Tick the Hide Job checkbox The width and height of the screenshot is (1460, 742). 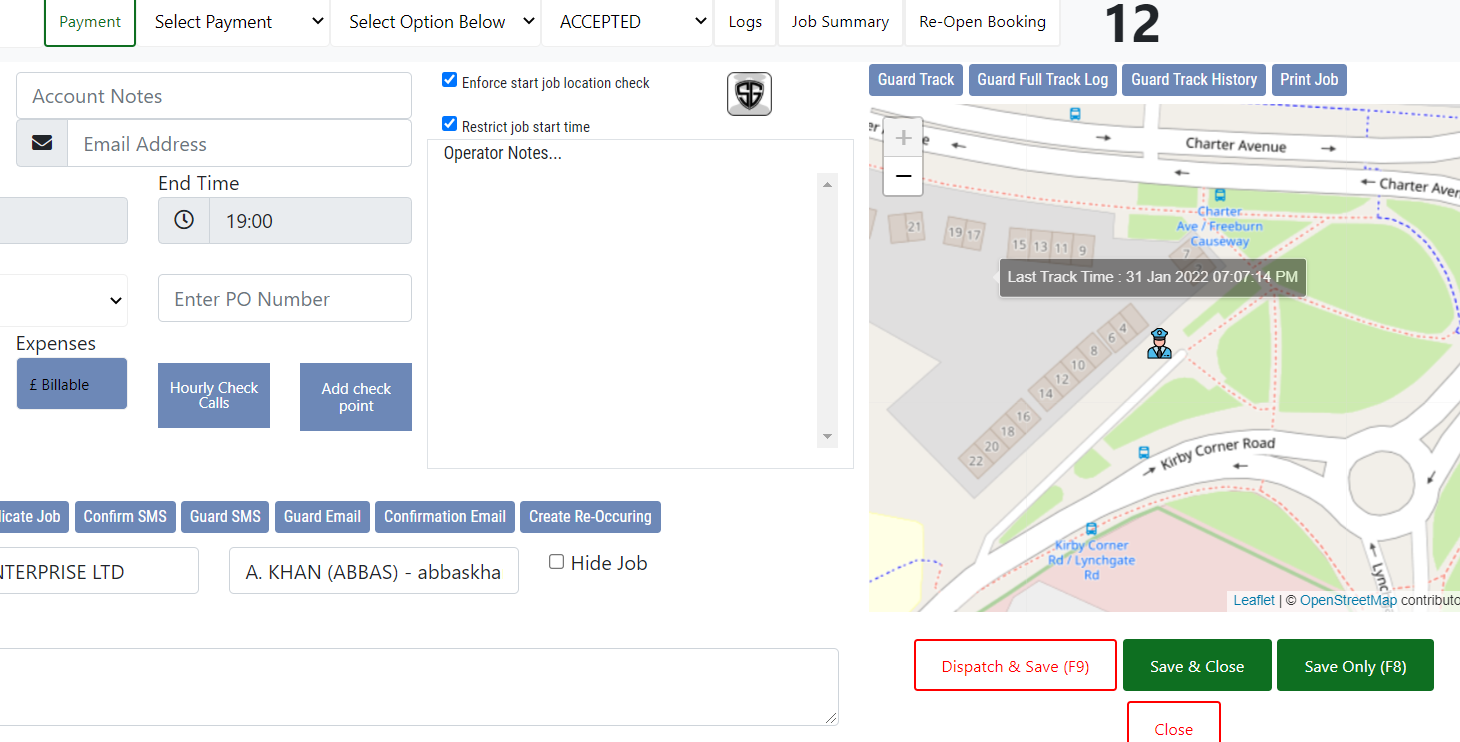pos(557,562)
